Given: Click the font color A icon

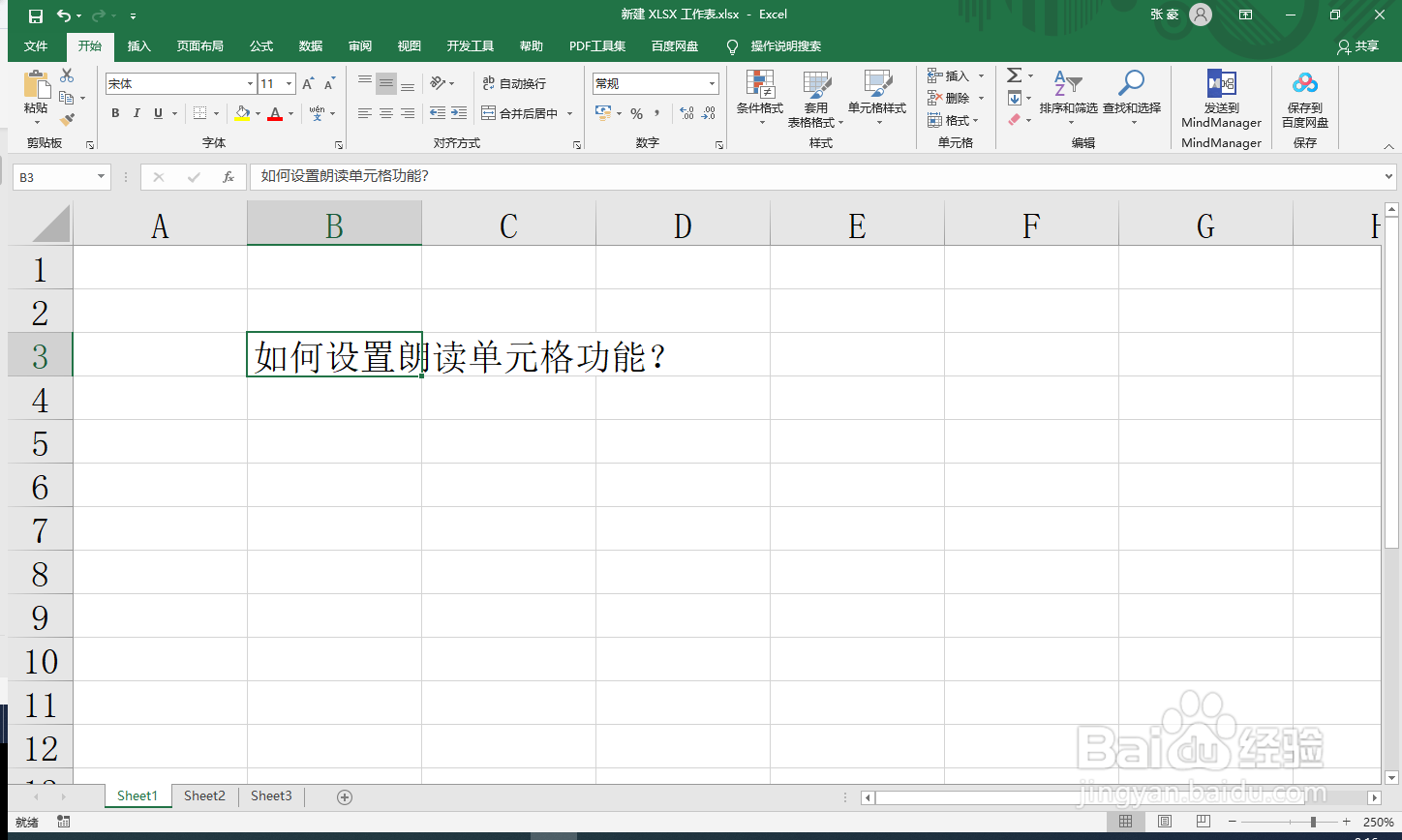Looking at the screenshot, I should [274, 113].
